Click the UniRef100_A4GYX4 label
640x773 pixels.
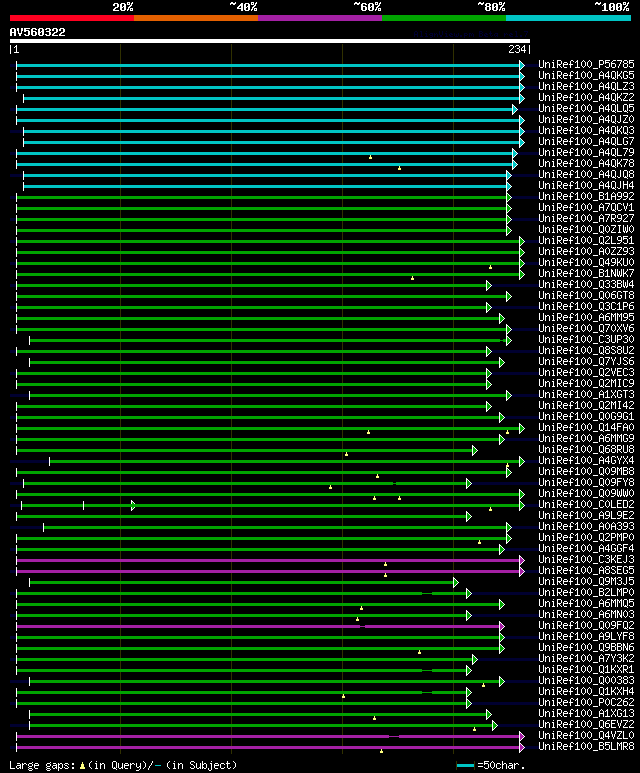tap(586, 460)
